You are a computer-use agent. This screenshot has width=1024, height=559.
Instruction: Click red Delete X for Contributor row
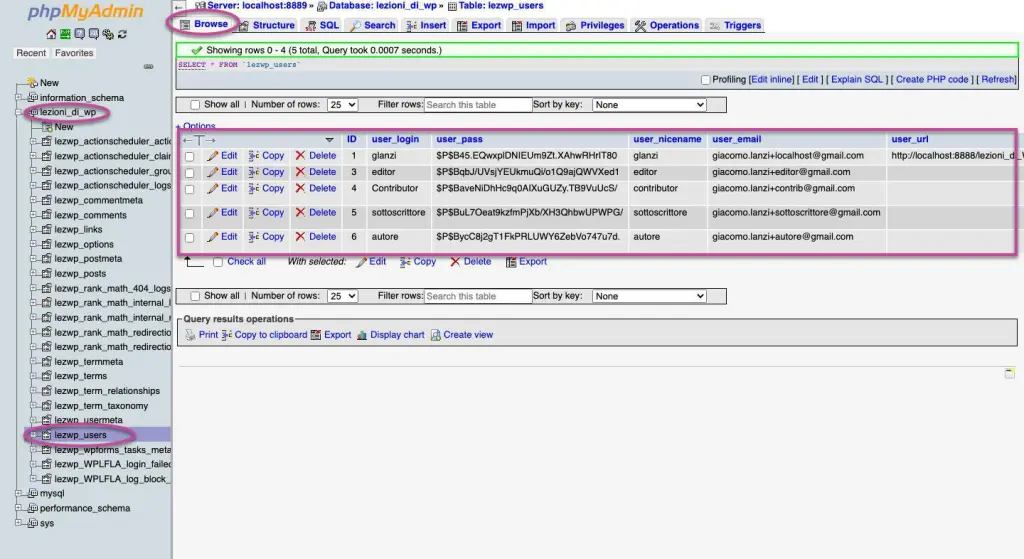coord(300,188)
